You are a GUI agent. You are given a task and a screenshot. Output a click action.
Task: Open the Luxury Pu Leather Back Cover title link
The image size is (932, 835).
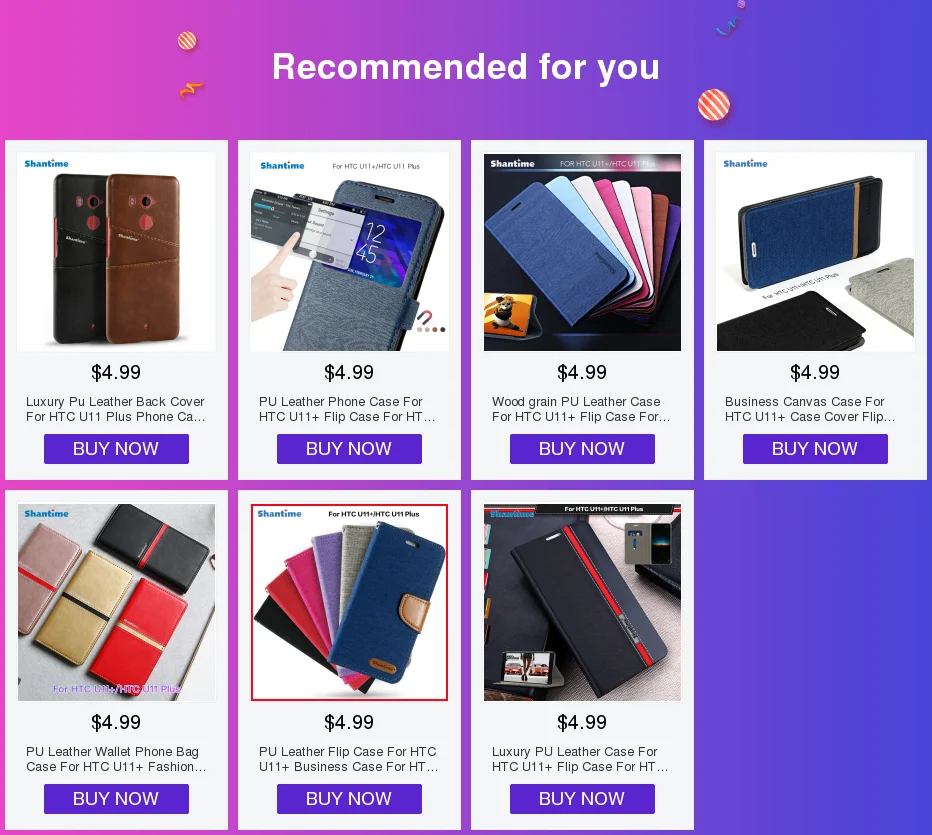[116, 409]
